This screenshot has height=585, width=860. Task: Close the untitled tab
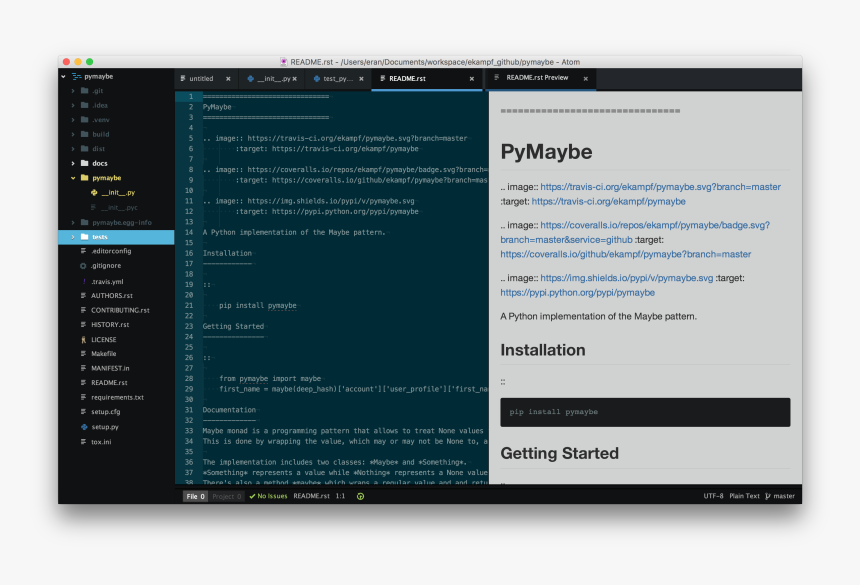228,79
